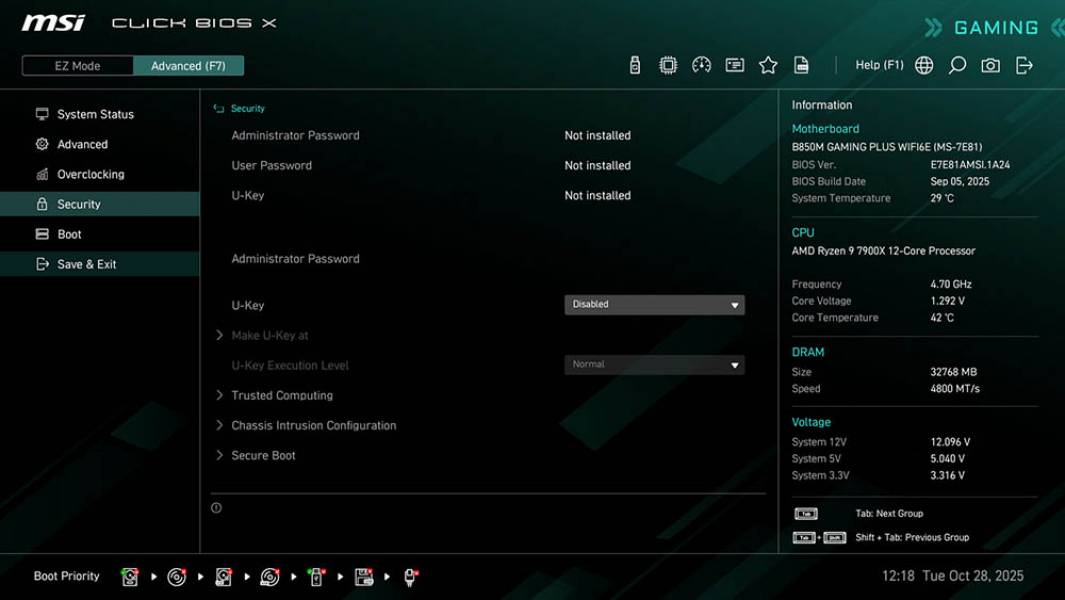Open Favorites with the star icon
This screenshot has height=600, width=1065.
pyautogui.click(x=768, y=64)
